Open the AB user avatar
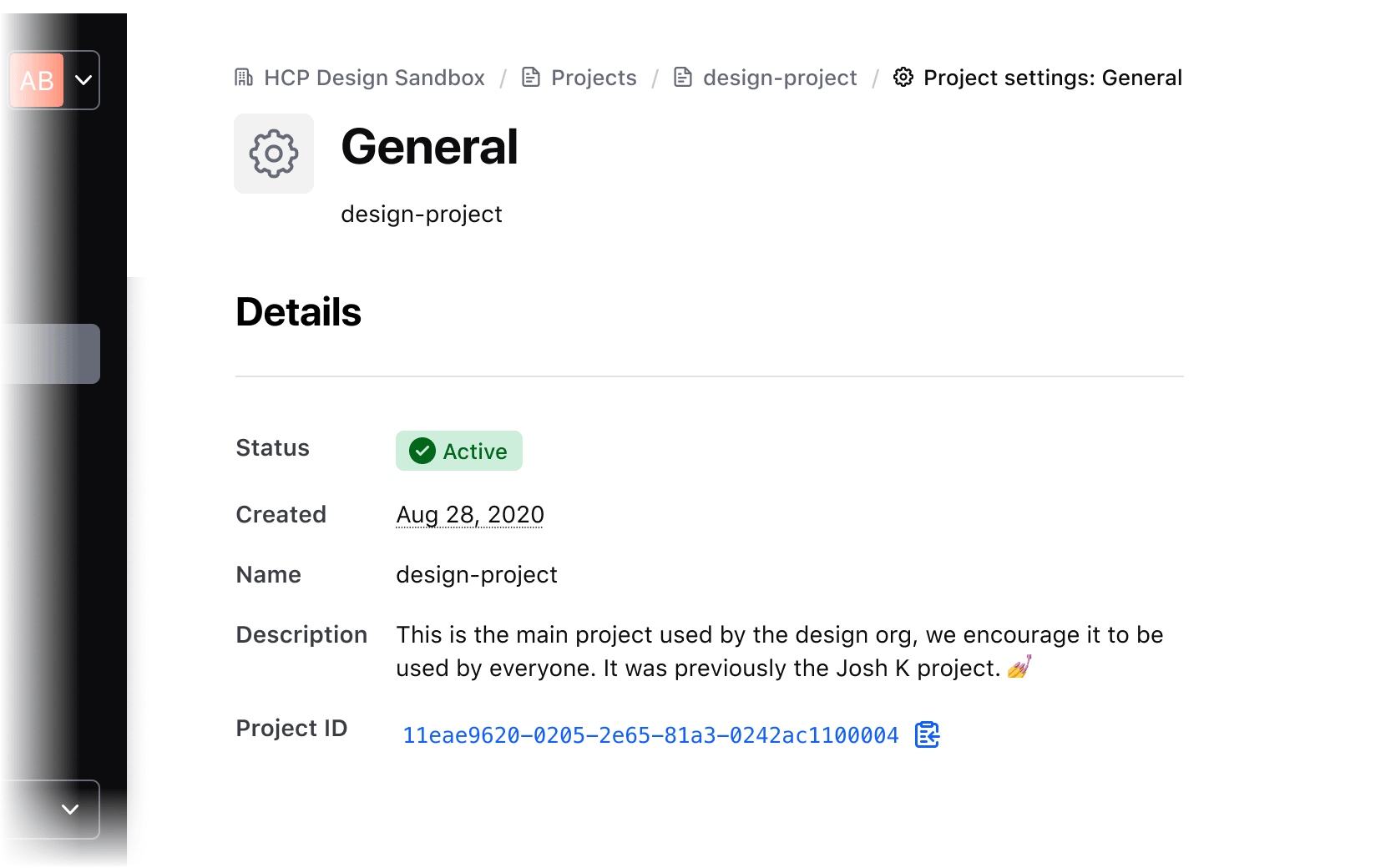The image size is (1396, 868). pyautogui.click(x=35, y=80)
